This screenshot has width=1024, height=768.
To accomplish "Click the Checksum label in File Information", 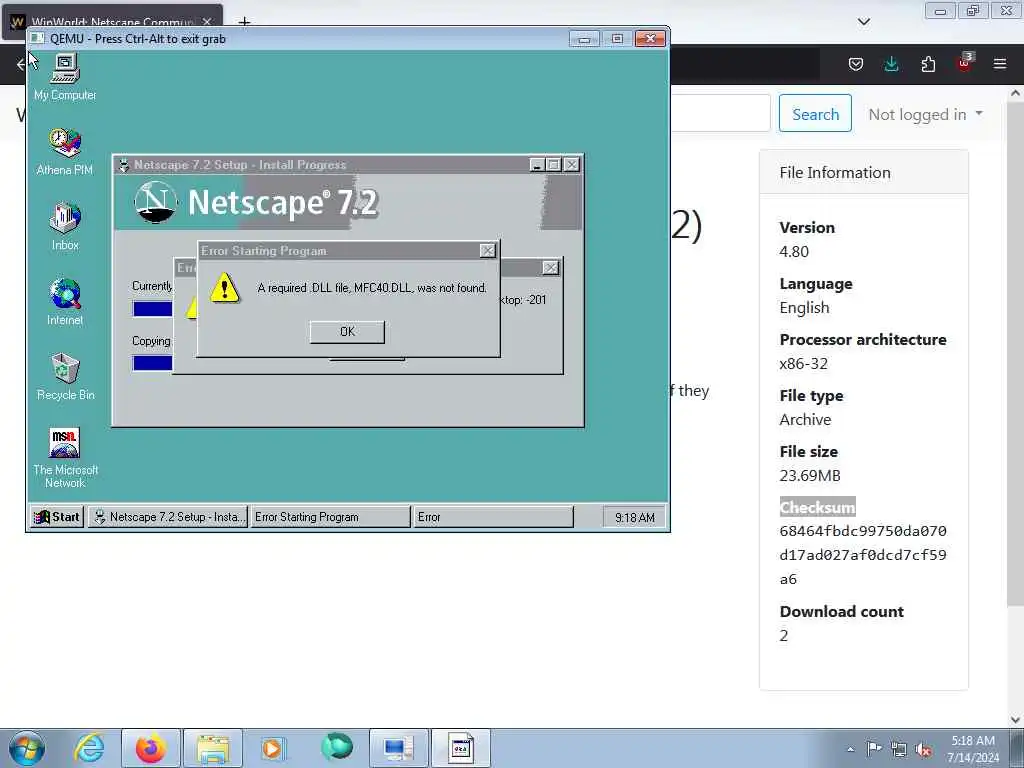I will [817, 507].
